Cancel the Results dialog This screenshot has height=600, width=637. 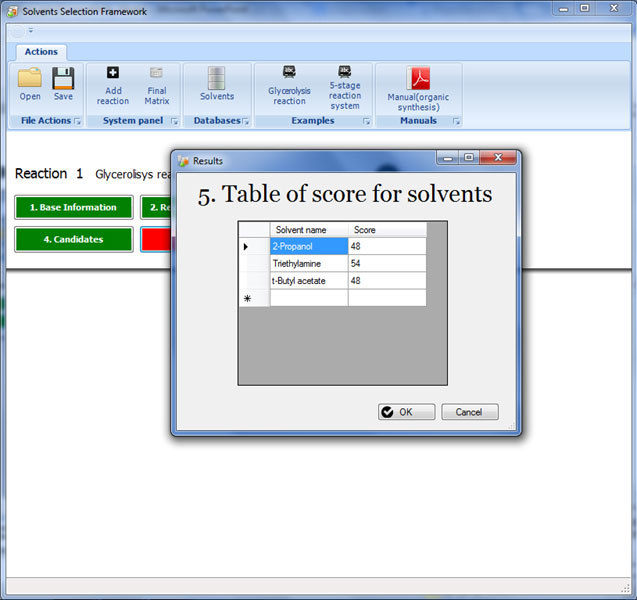tap(469, 412)
